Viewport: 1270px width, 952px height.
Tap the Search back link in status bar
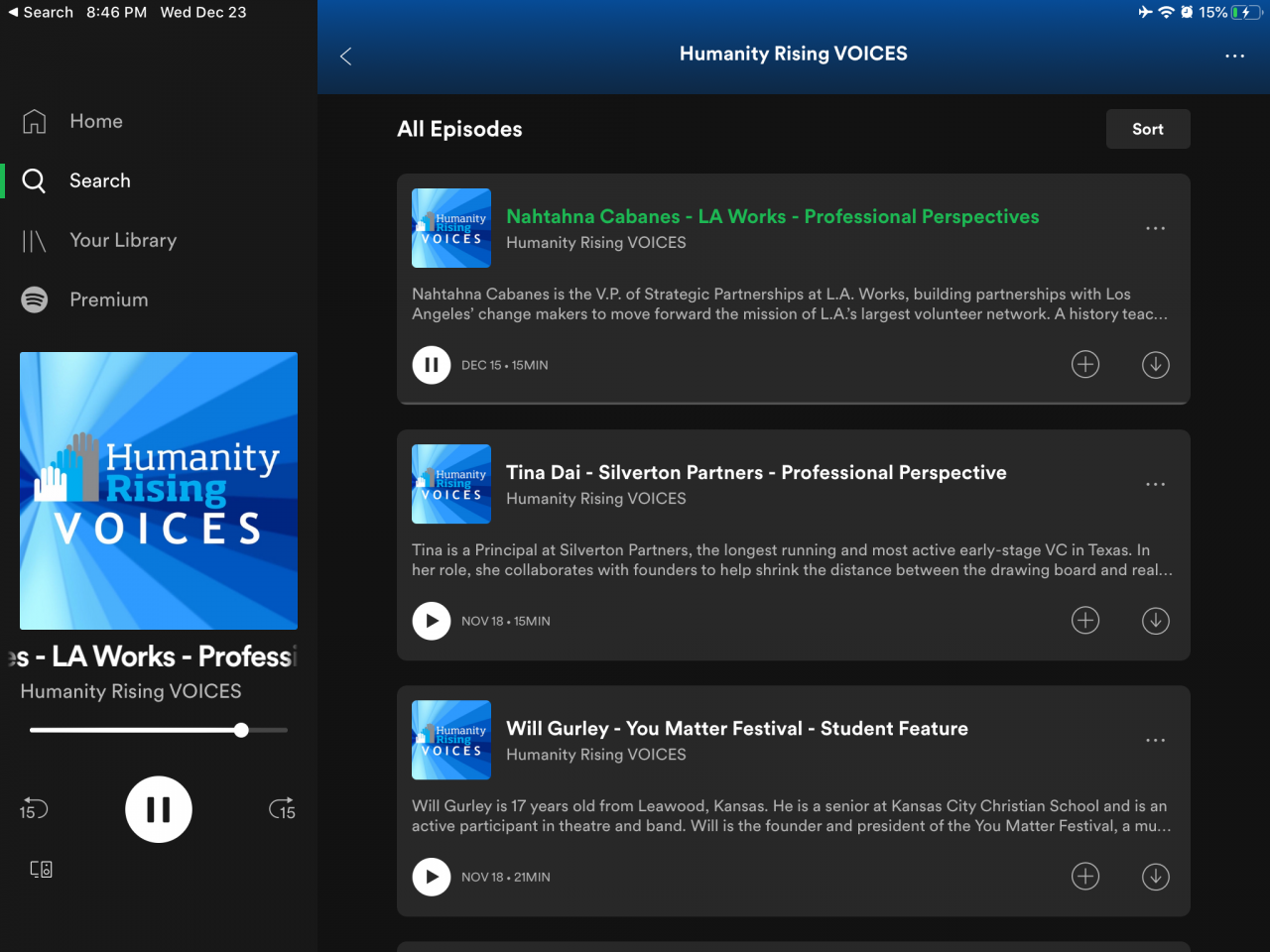pos(41,12)
